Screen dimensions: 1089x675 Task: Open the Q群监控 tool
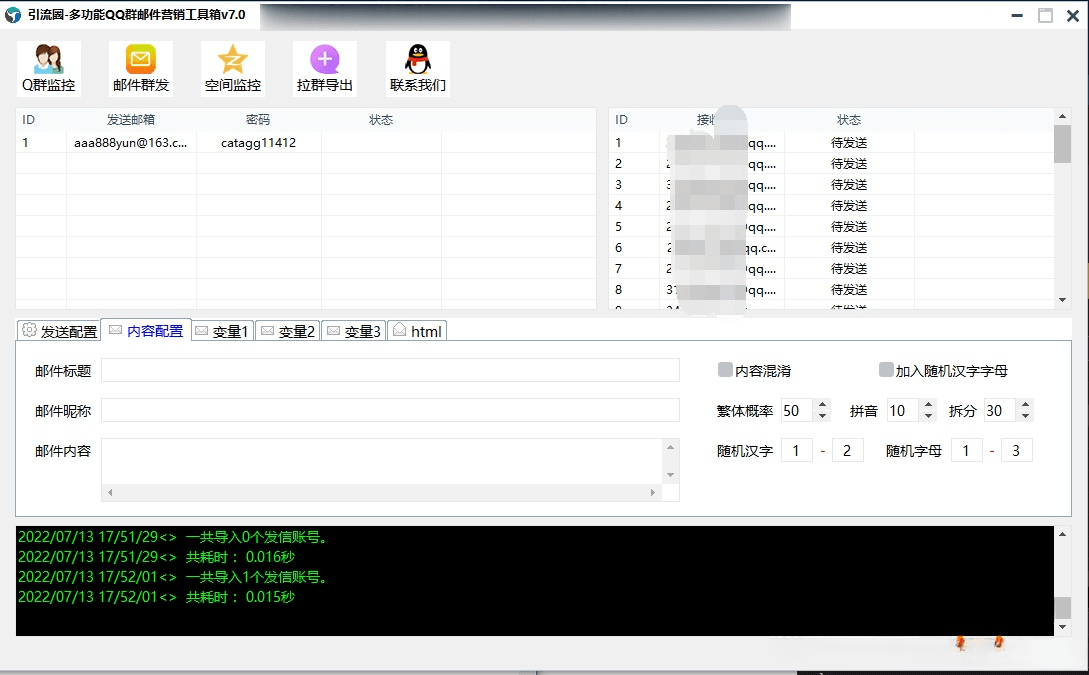[x=48, y=67]
